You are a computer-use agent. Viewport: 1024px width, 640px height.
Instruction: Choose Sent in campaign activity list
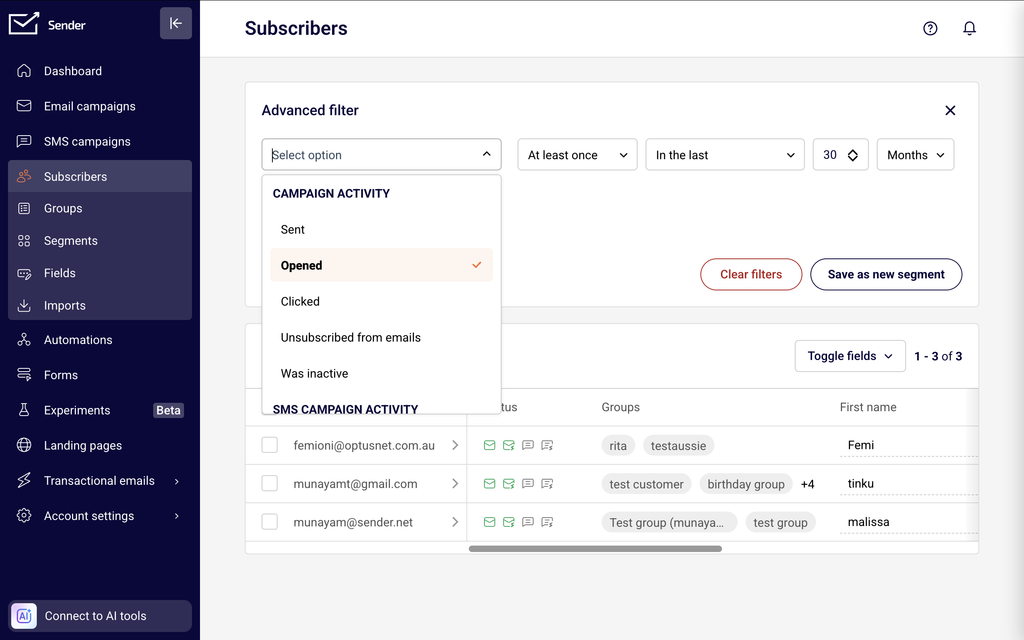coord(381,229)
